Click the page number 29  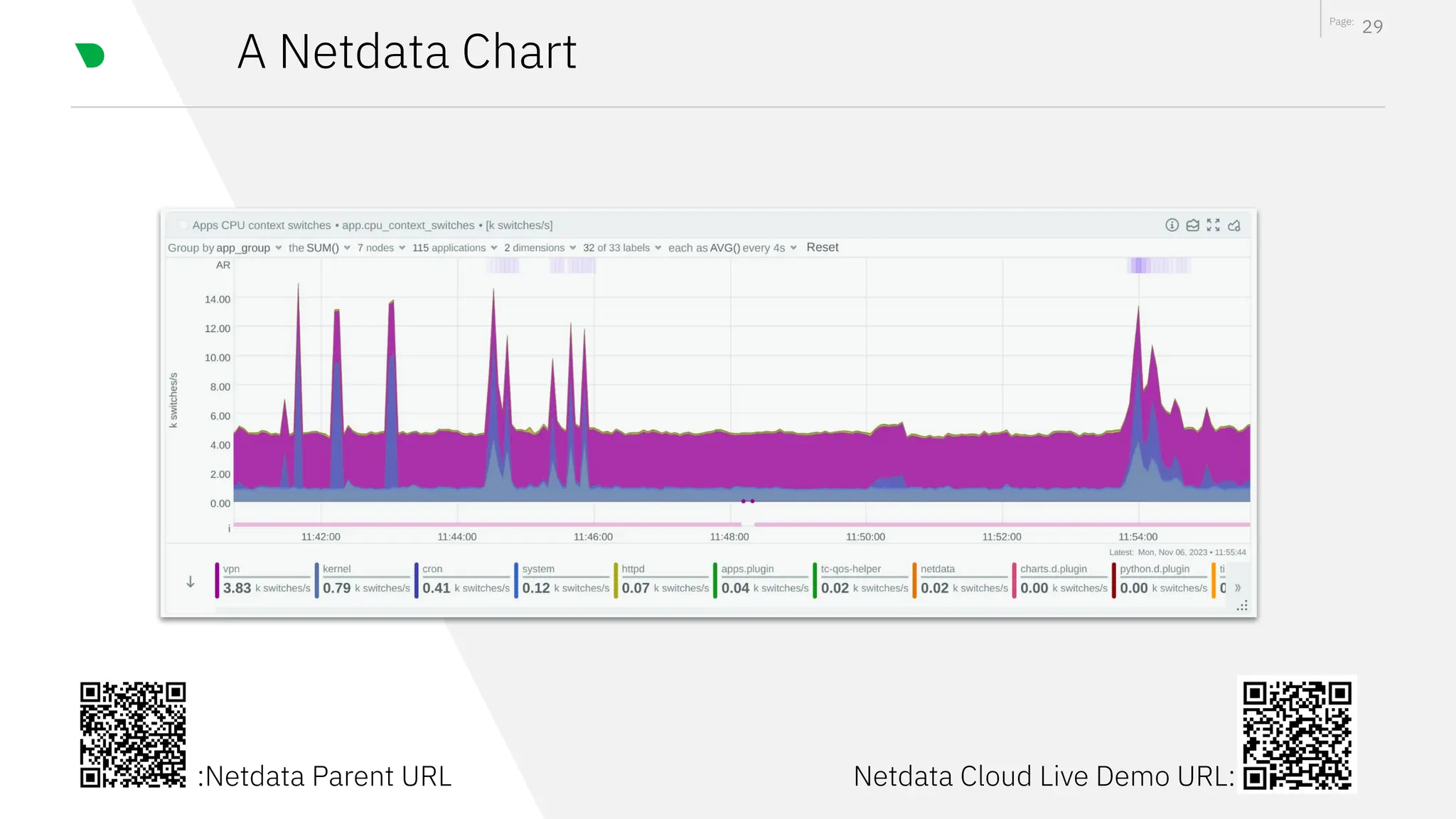click(x=1372, y=27)
